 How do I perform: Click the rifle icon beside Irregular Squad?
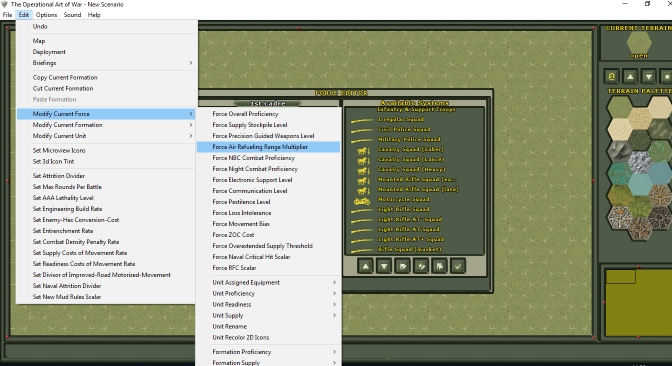tap(361, 120)
